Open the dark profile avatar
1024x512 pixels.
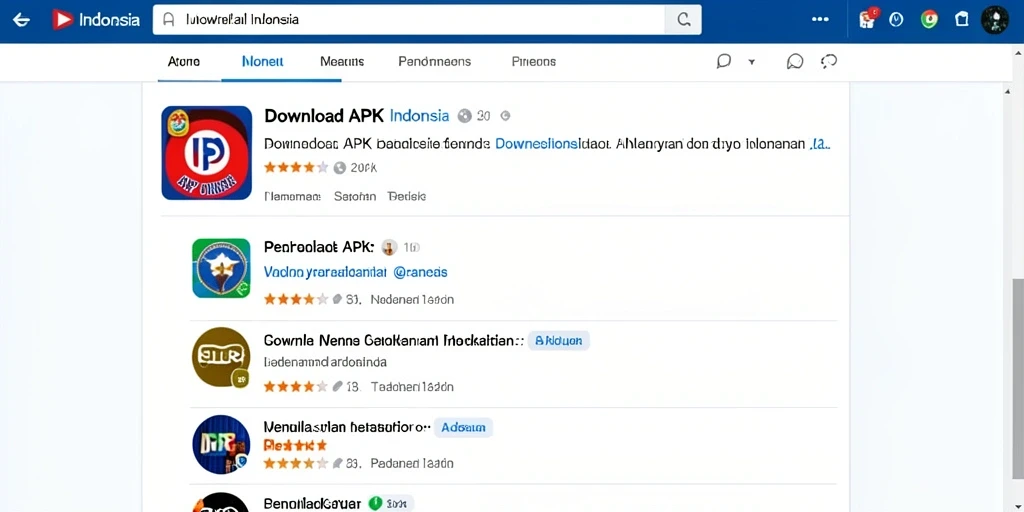click(995, 20)
